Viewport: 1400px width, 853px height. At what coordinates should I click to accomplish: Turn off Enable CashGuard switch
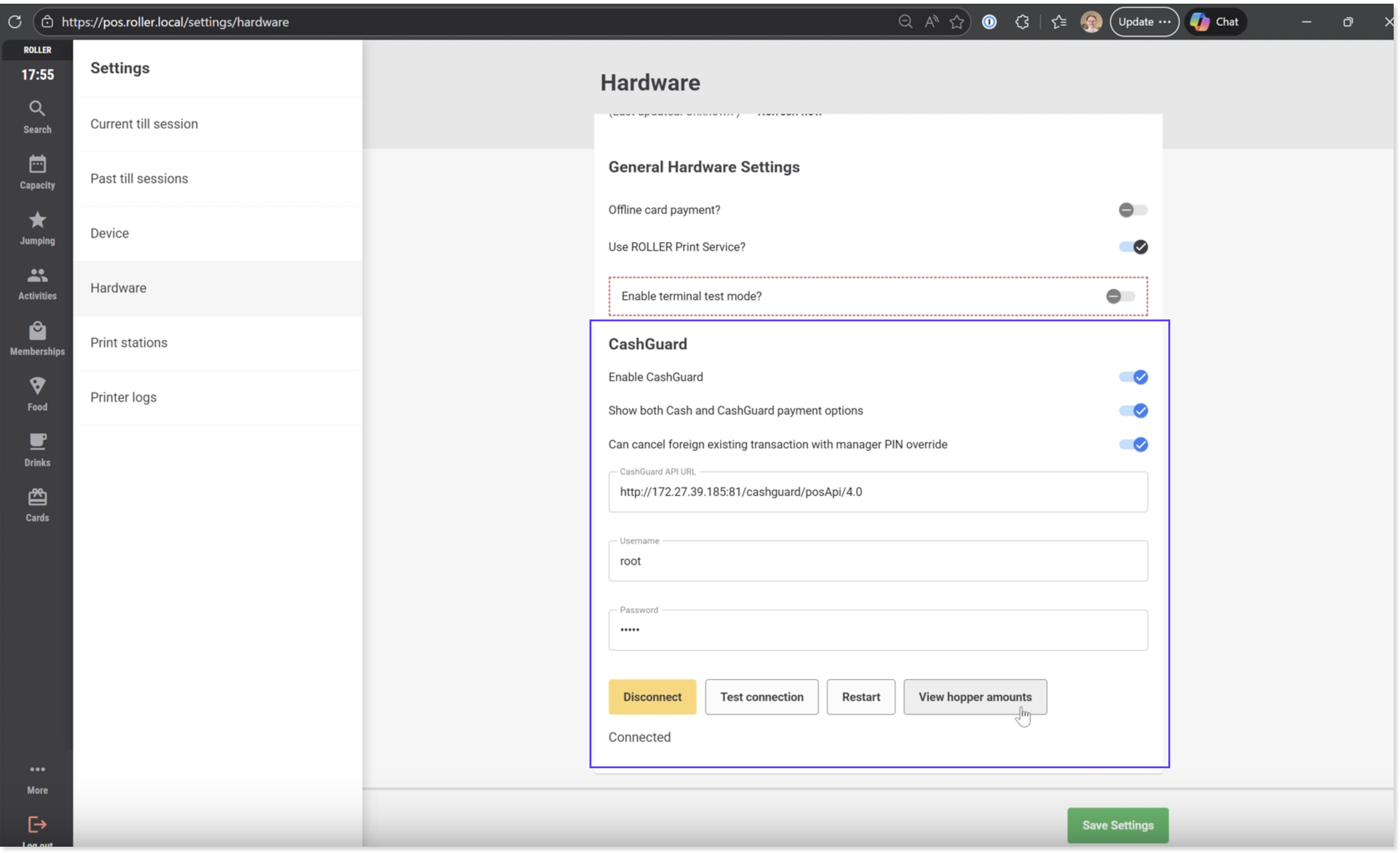pos(1133,377)
